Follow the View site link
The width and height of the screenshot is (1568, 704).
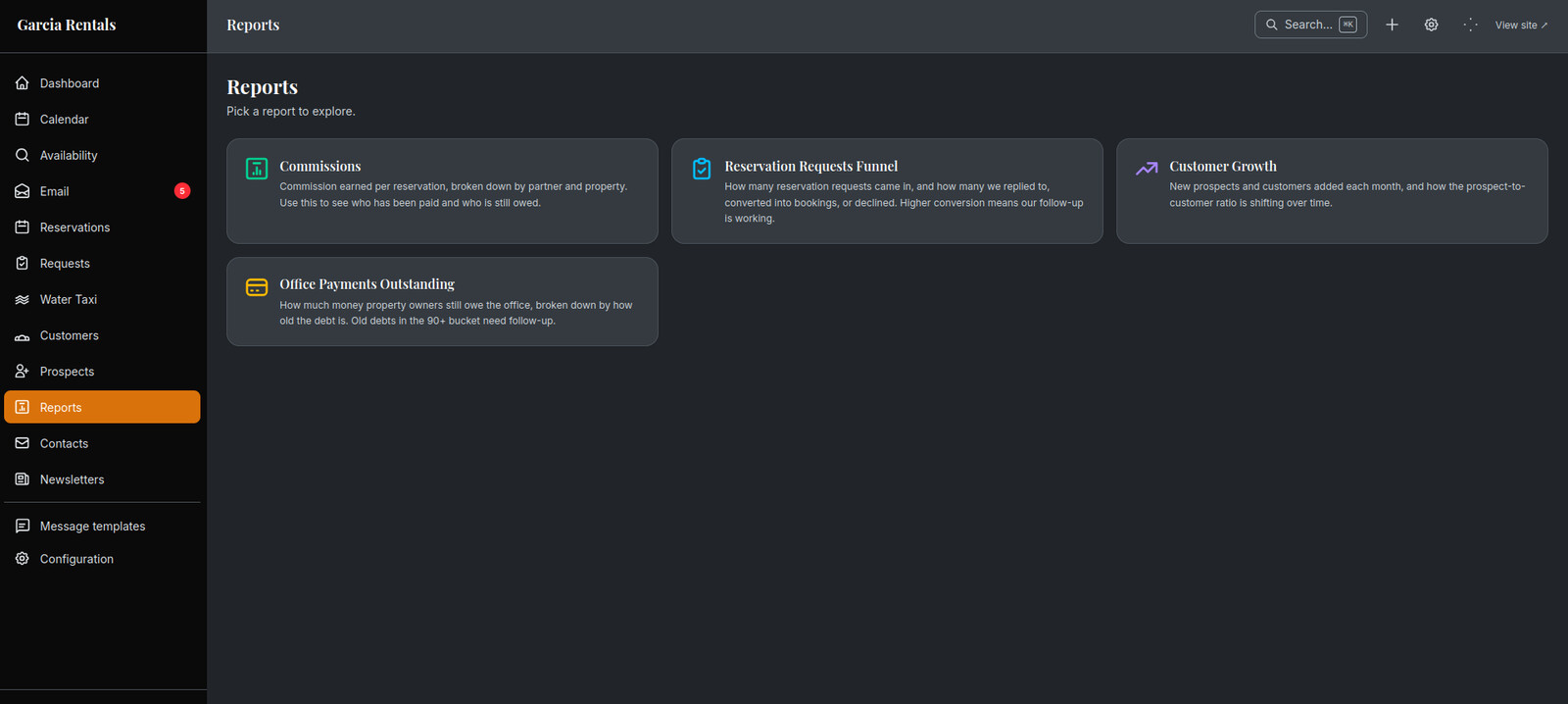pyautogui.click(x=1521, y=25)
